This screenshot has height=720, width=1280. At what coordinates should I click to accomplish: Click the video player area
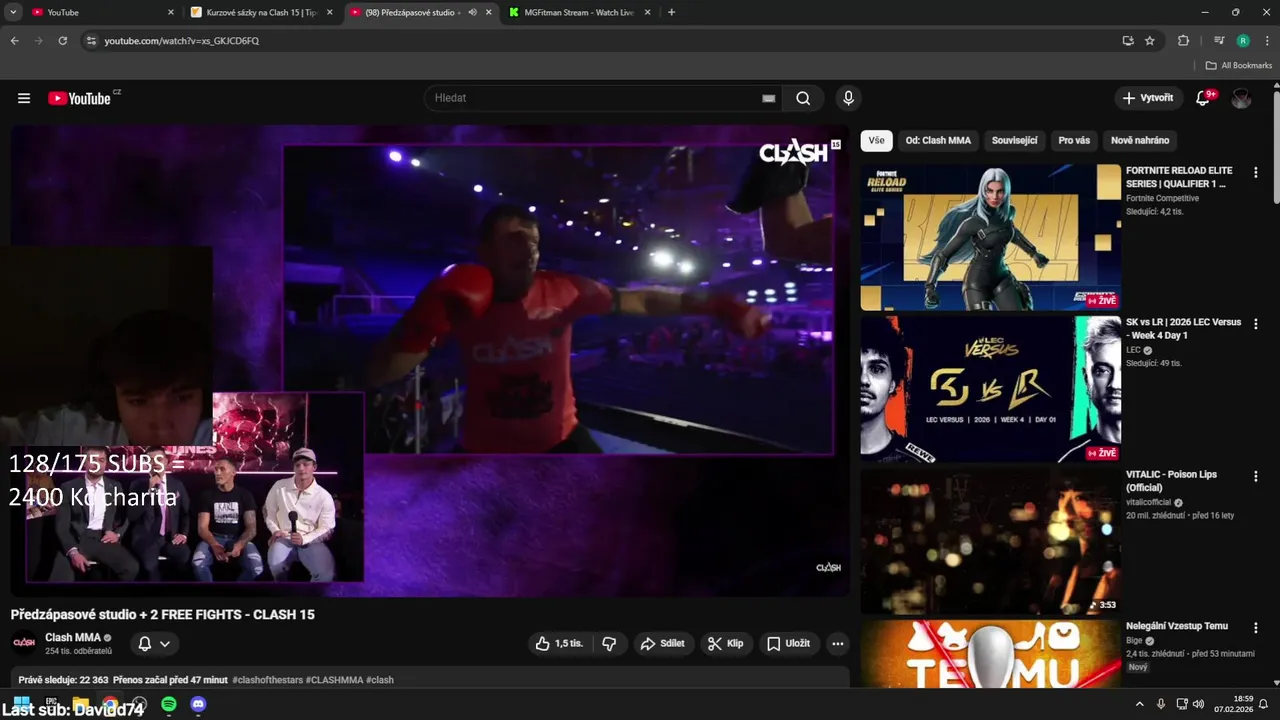(x=430, y=360)
